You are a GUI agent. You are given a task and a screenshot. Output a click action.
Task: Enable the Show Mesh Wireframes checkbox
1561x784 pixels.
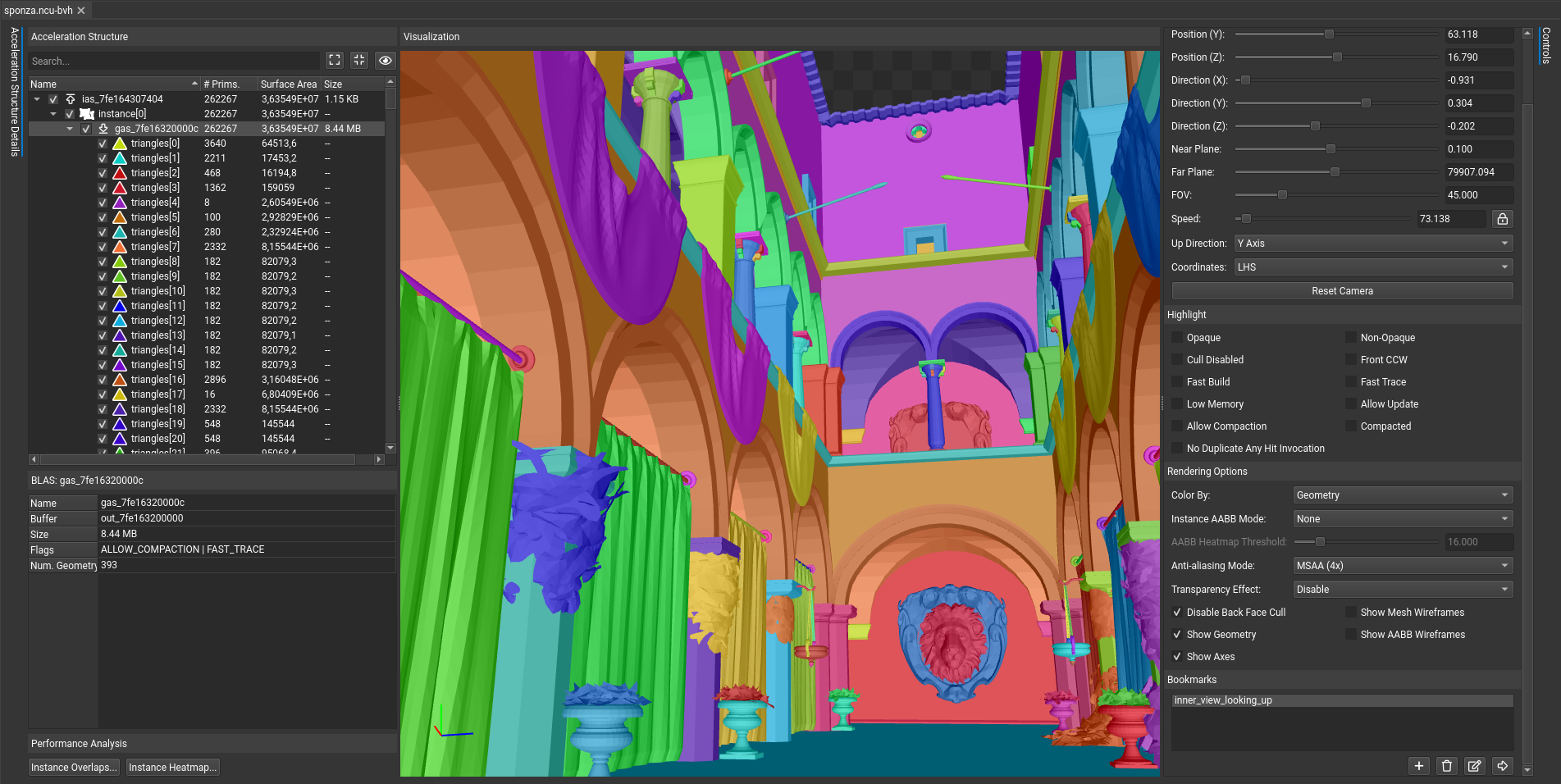tap(1351, 613)
